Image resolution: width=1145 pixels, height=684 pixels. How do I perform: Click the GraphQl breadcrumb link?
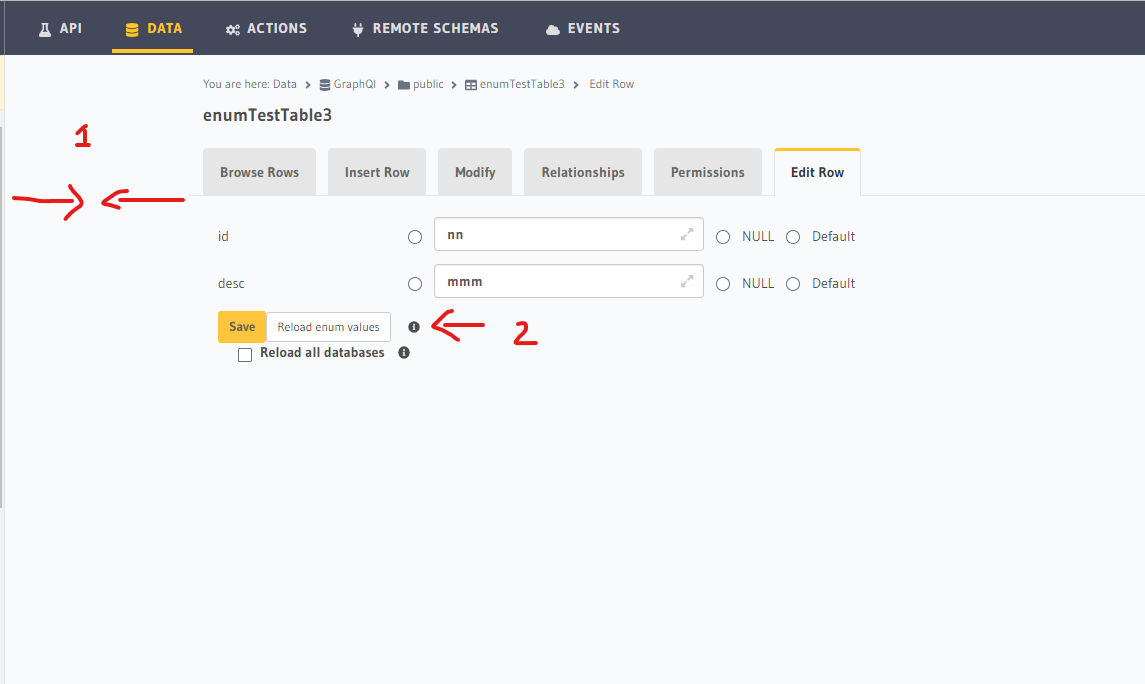pos(354,84)
